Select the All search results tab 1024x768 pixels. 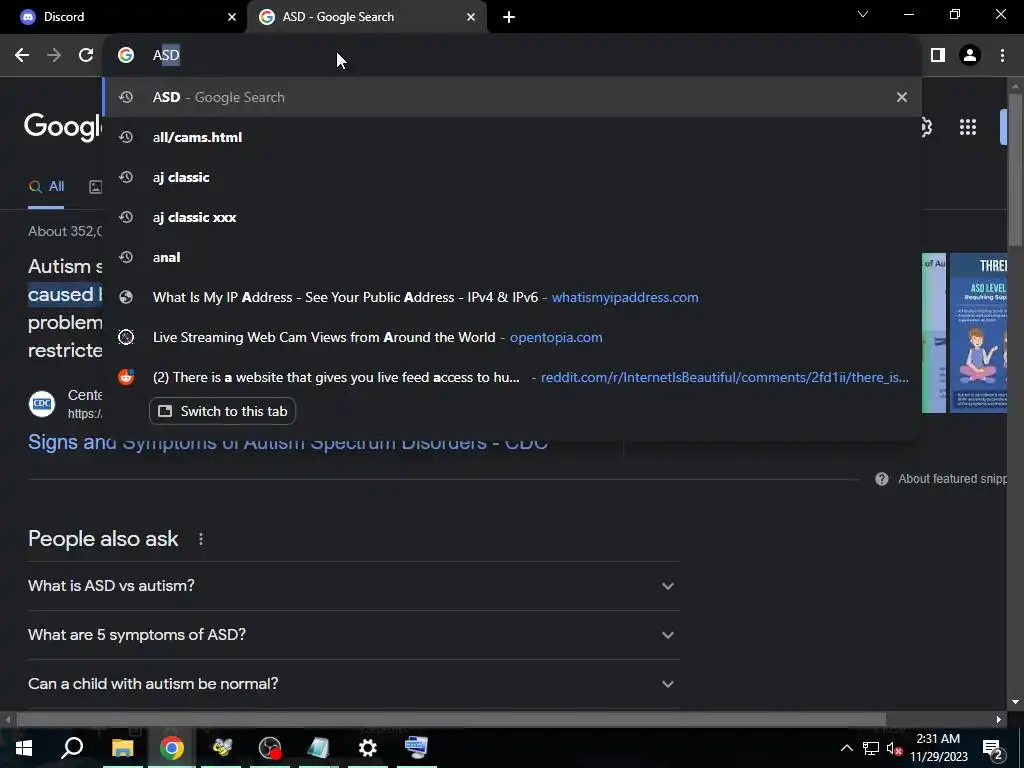46,187
